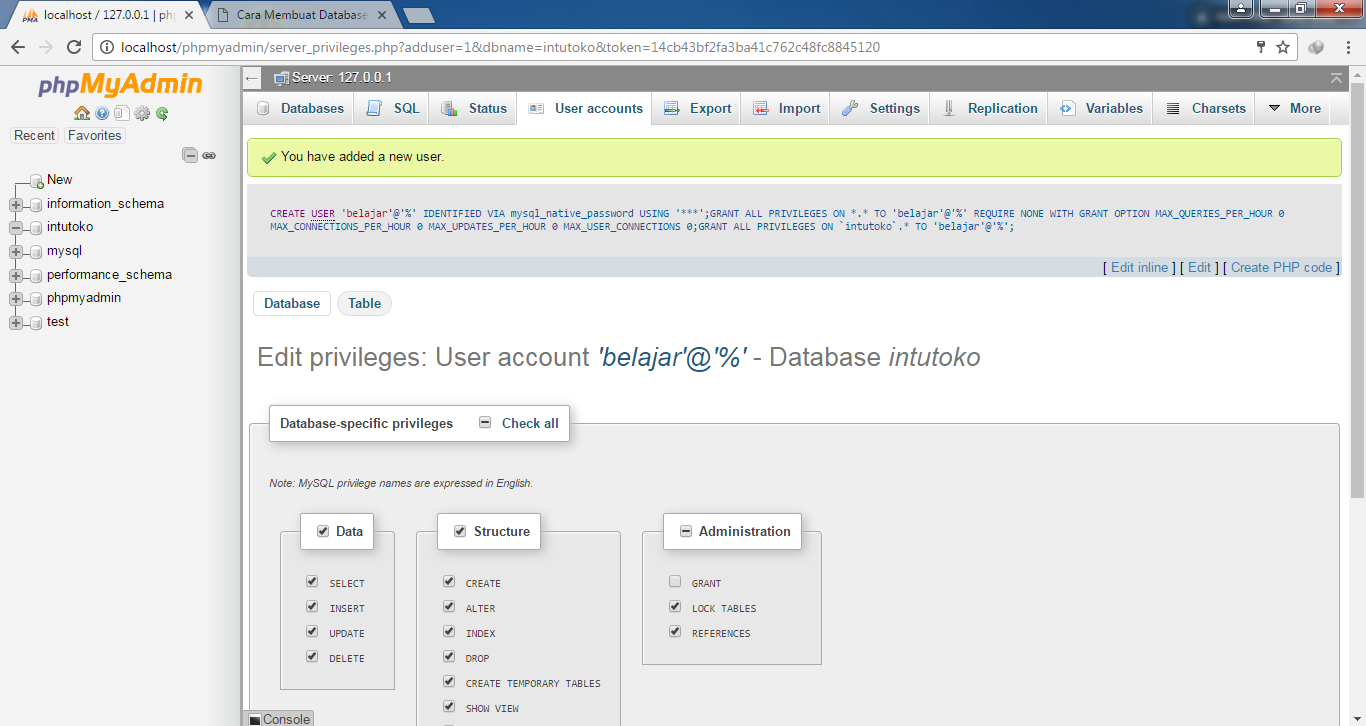Open the More dropdown menu

coord(1294,109)
